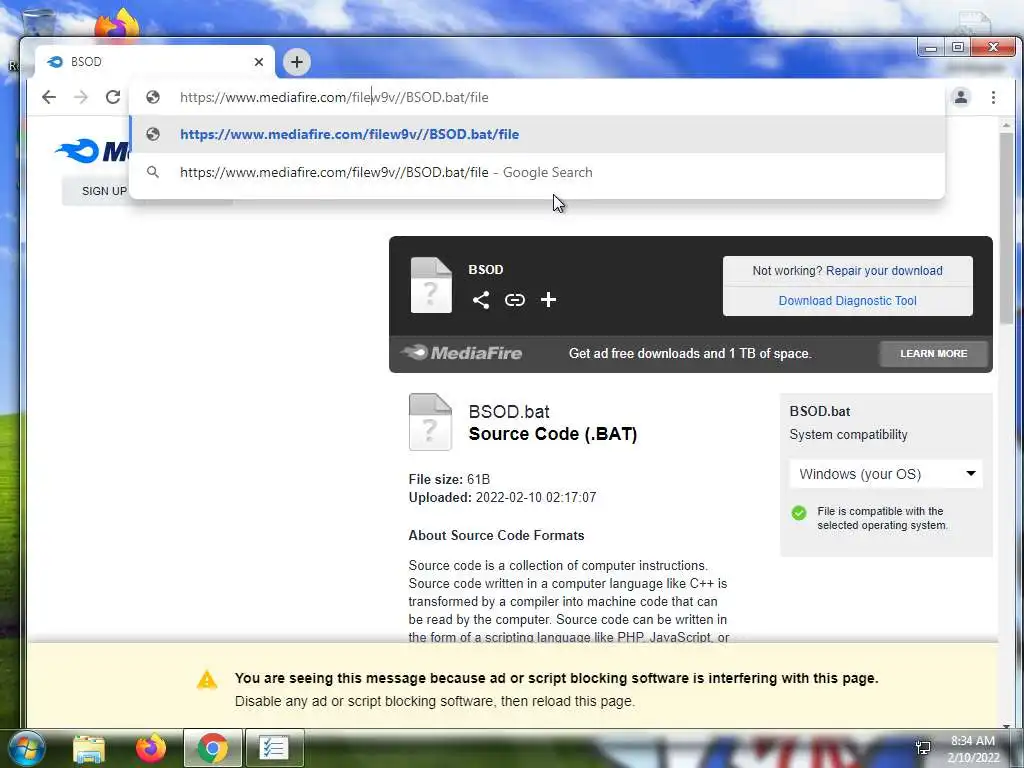The image size is (1024, 768).
Task: Open the Chrome three-dot menu
Action: pyautogui.click(x=993, y=97)
